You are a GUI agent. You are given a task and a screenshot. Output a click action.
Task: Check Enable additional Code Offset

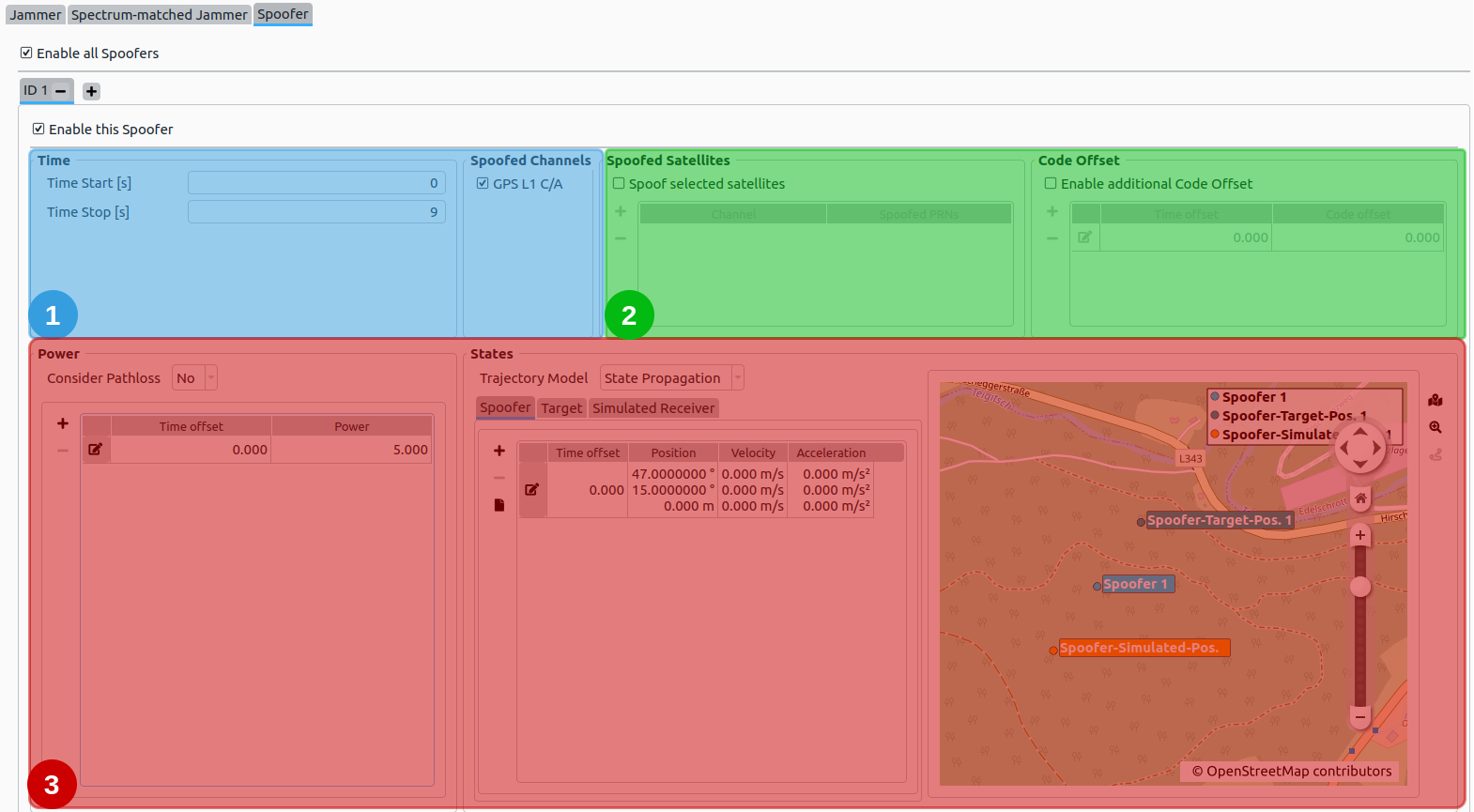[1051, 184]
